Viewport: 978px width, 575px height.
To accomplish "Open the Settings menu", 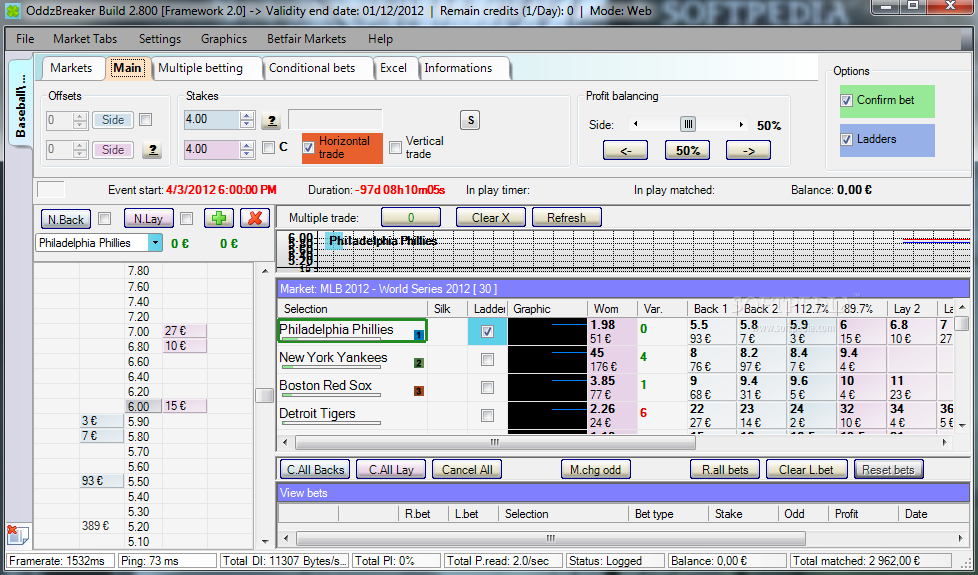I will tap(160, 39).
